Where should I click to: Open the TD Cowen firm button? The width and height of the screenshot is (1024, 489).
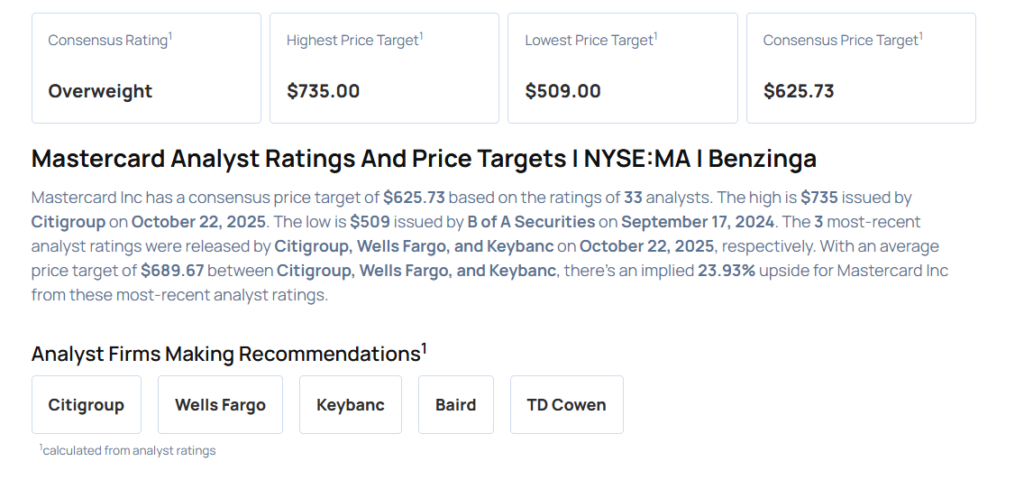coord(566,405)
